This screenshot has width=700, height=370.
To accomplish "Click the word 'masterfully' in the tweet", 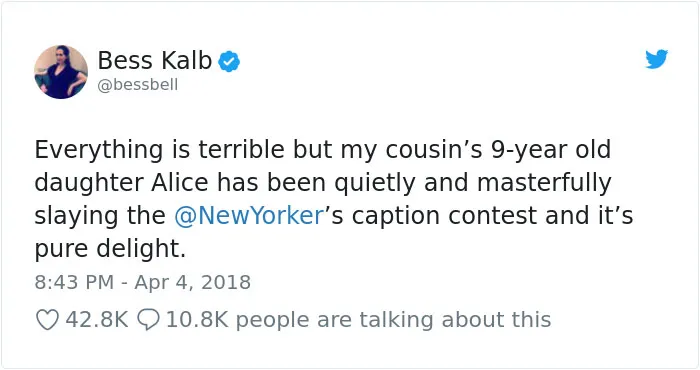I will tap(544, 183).
